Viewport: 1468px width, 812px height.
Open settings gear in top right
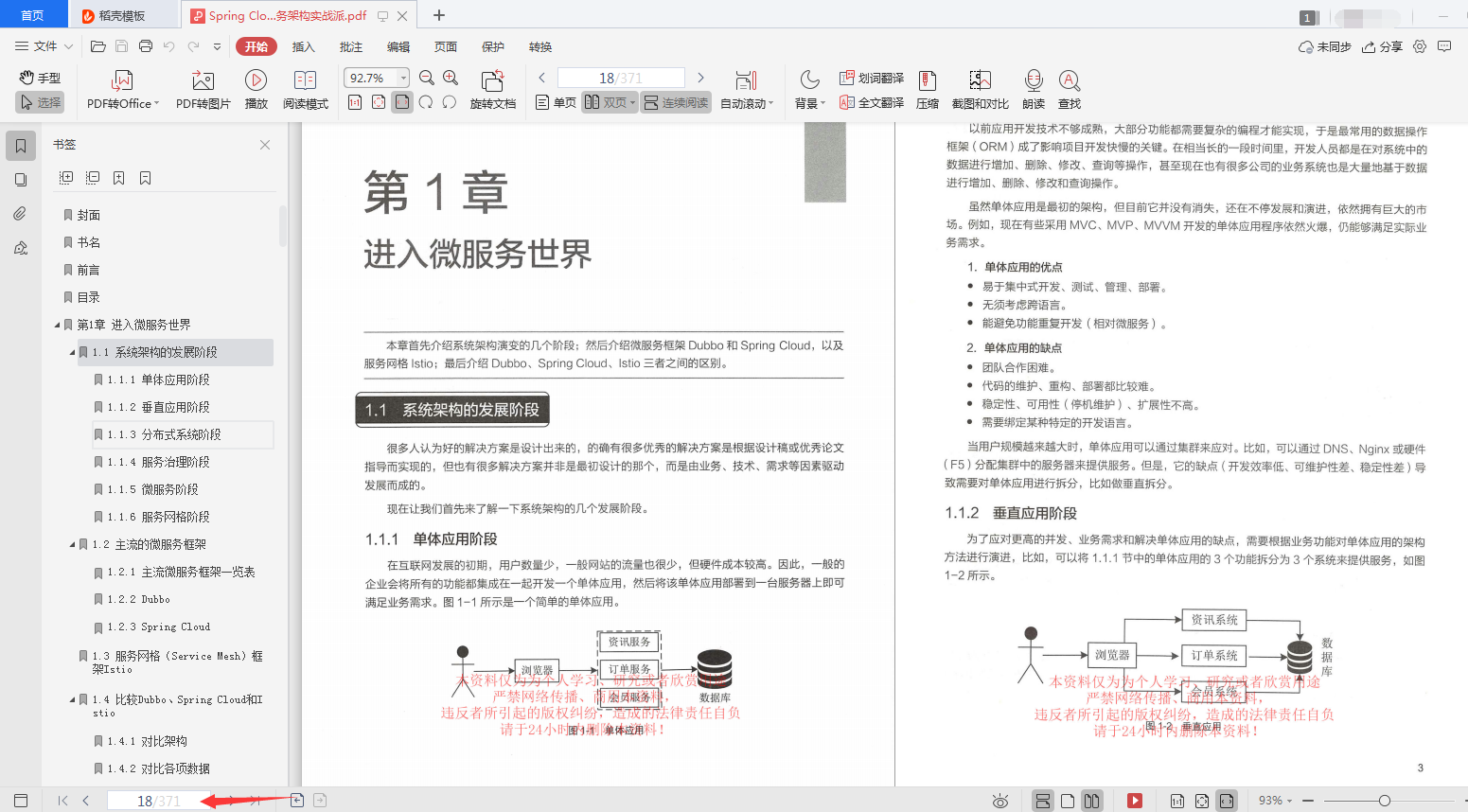1420,46
